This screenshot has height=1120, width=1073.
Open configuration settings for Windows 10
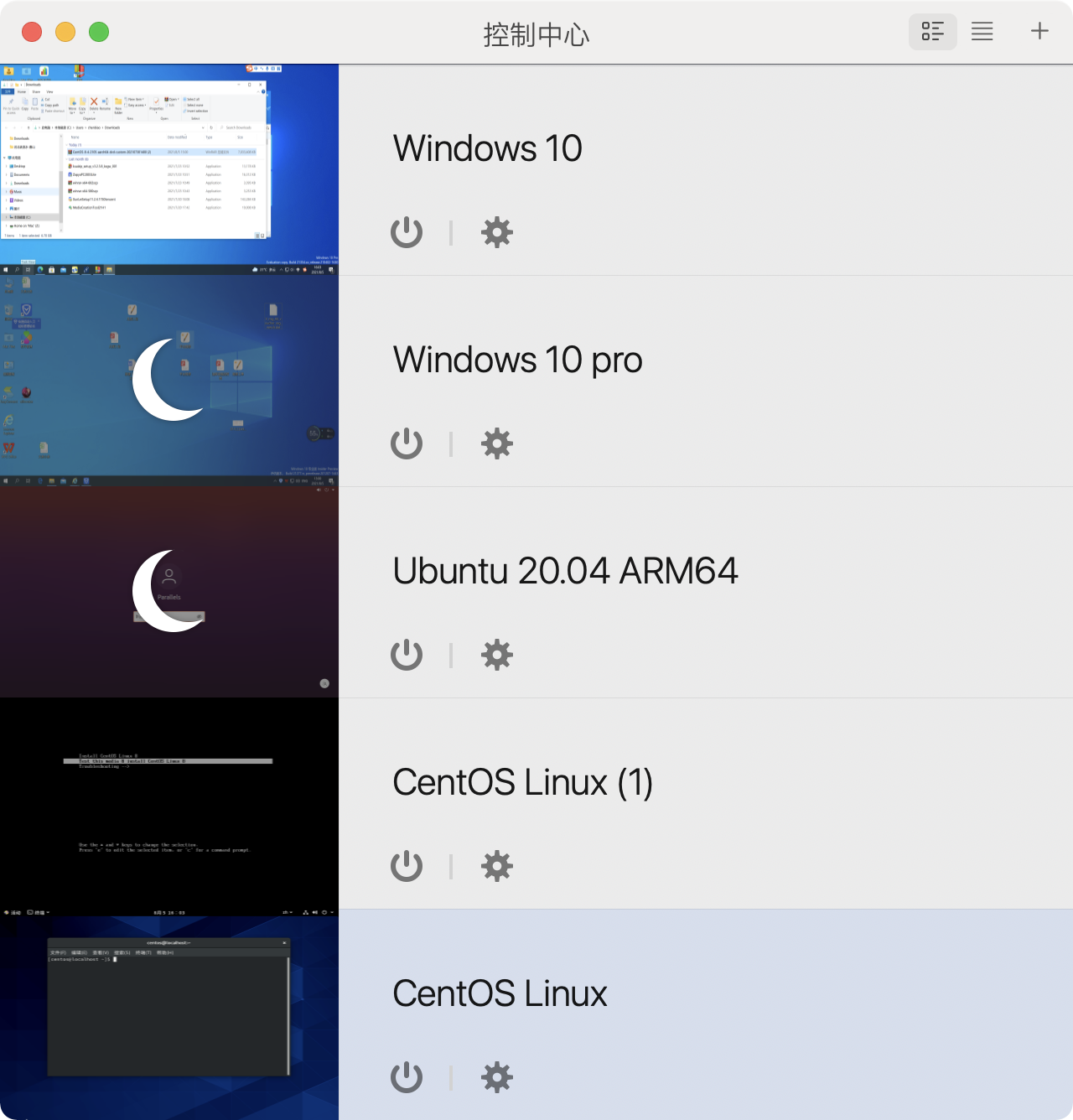point(496,232)
